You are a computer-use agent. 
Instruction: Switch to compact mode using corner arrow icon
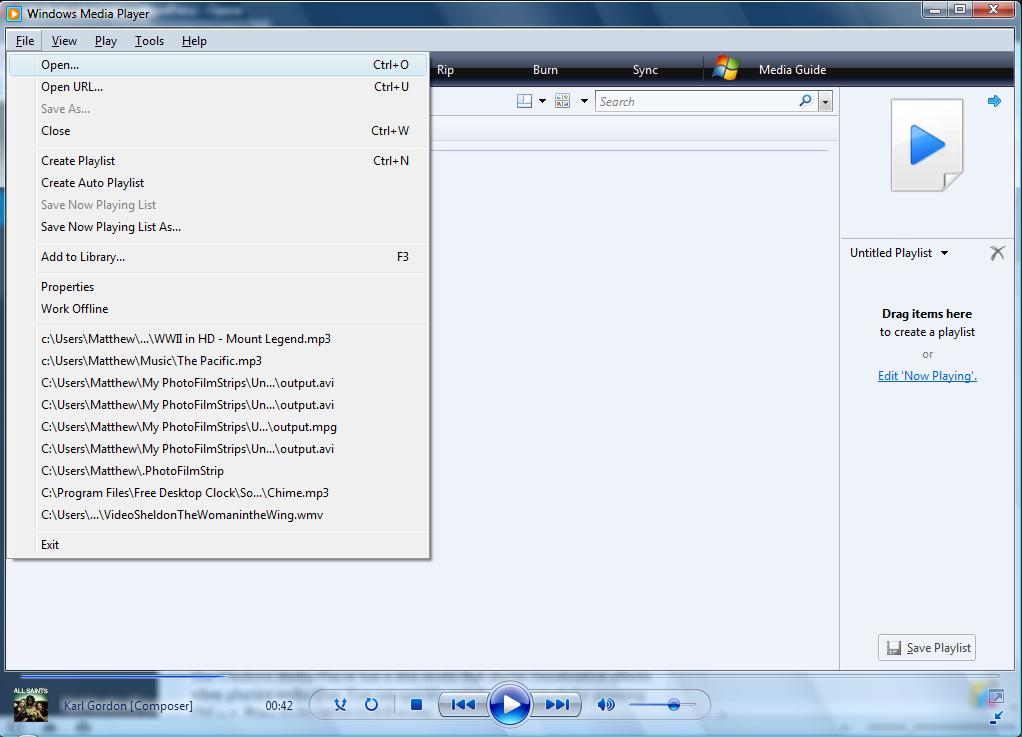pos(996,718)
